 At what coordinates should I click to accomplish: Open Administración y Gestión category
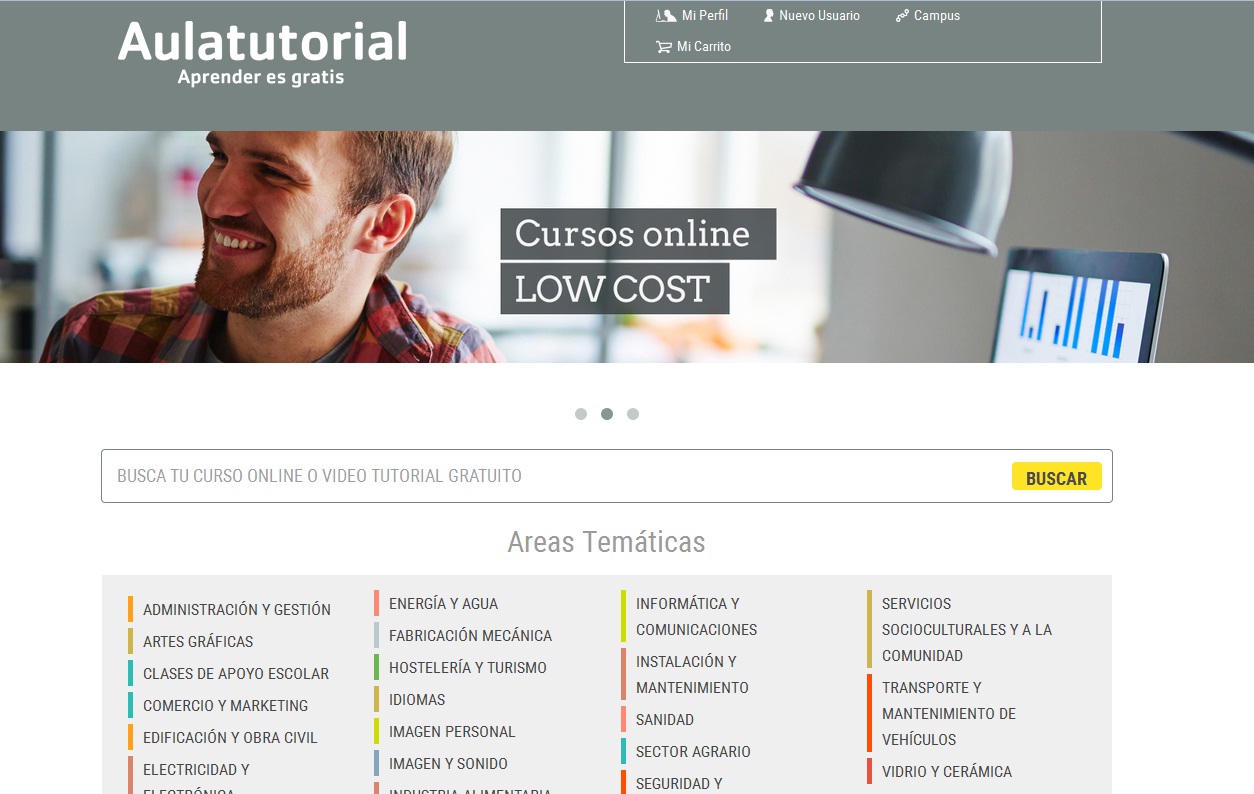(236, 610)
